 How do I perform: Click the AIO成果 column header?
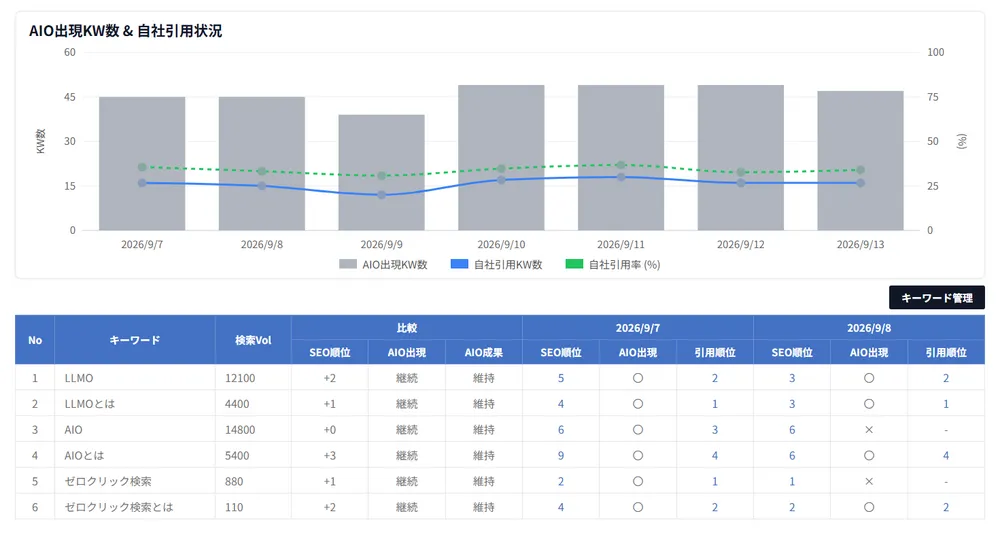(483, 352)
